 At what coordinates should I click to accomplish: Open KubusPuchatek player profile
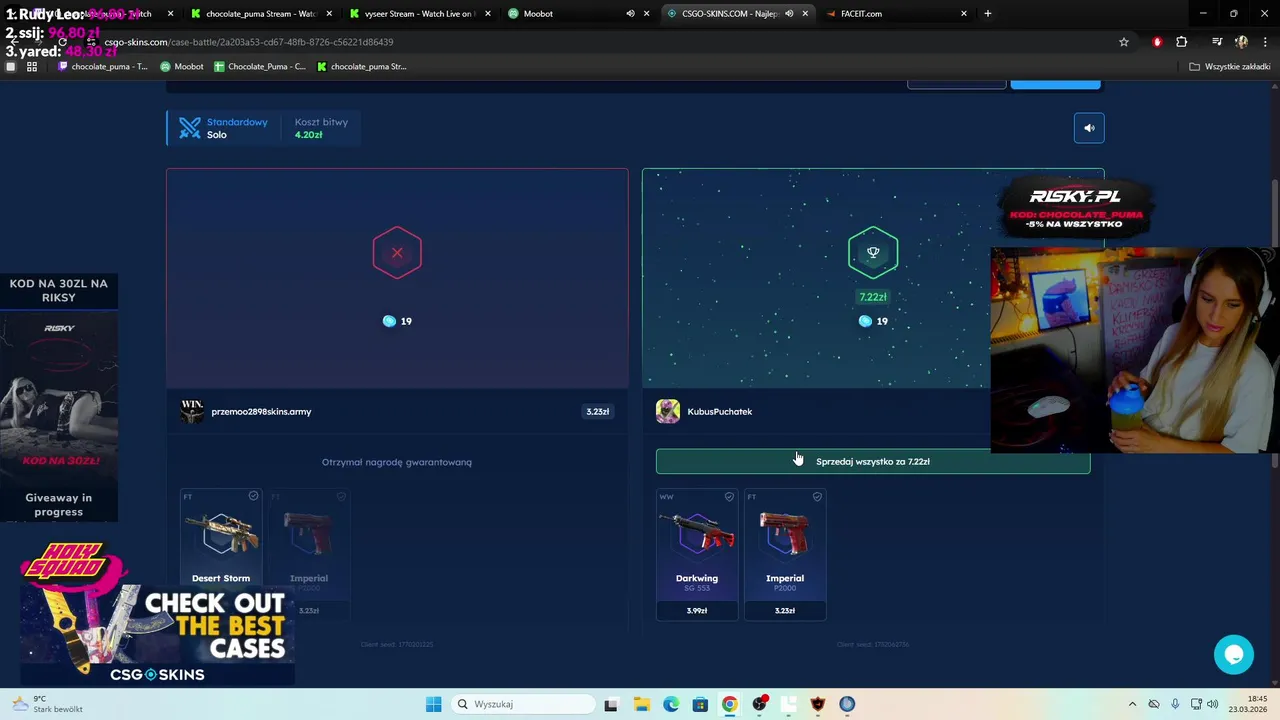coord(705,412)
